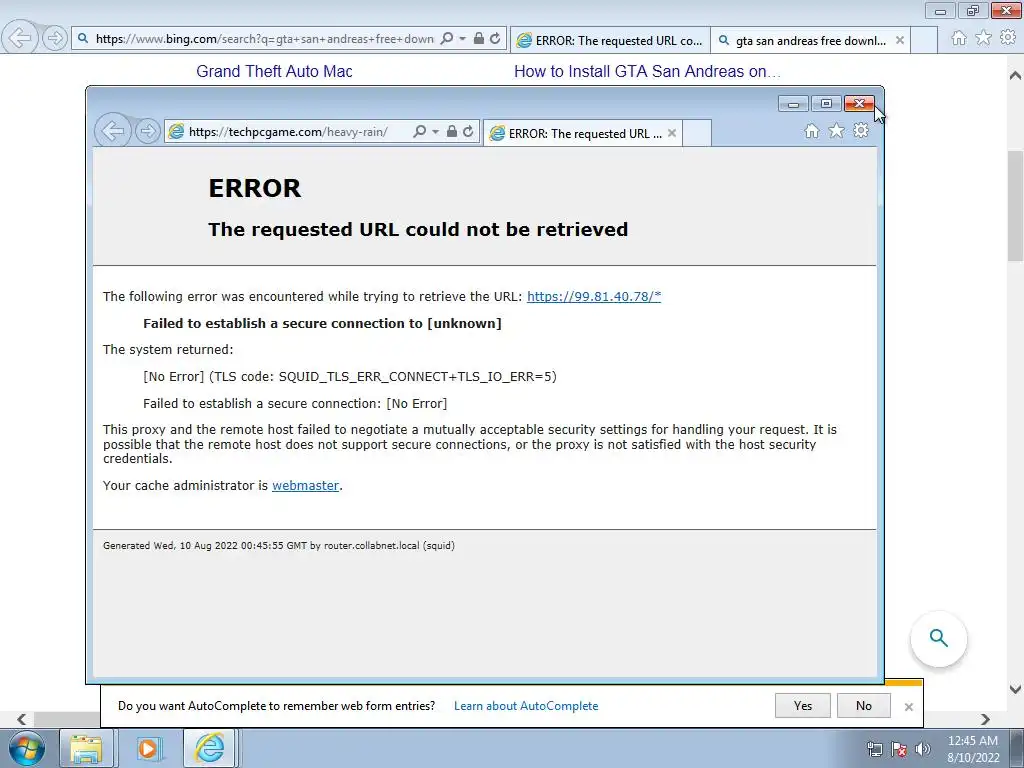The width and height of the screenshot is (1024, 768).
Task: Open the Windows Start menu
Action: click(x=27, y=748)
